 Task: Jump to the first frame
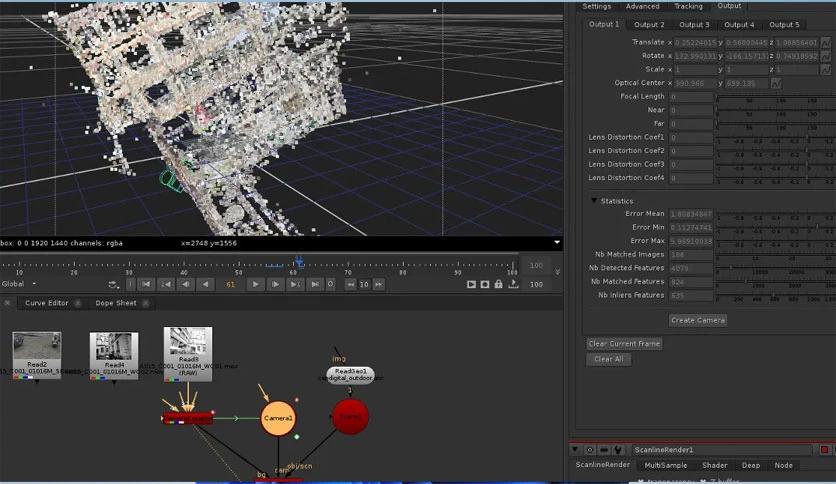[x=146, y=284]
